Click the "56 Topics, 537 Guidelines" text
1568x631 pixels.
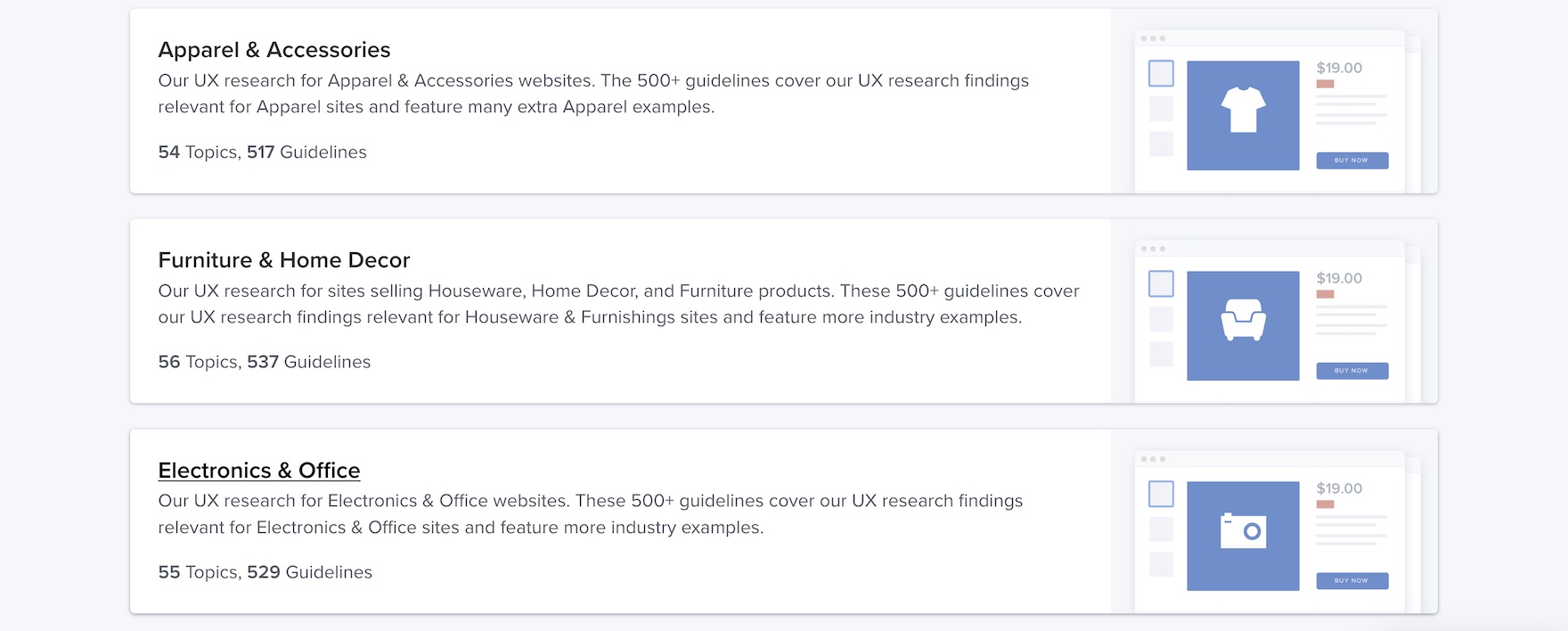(265, 362)
